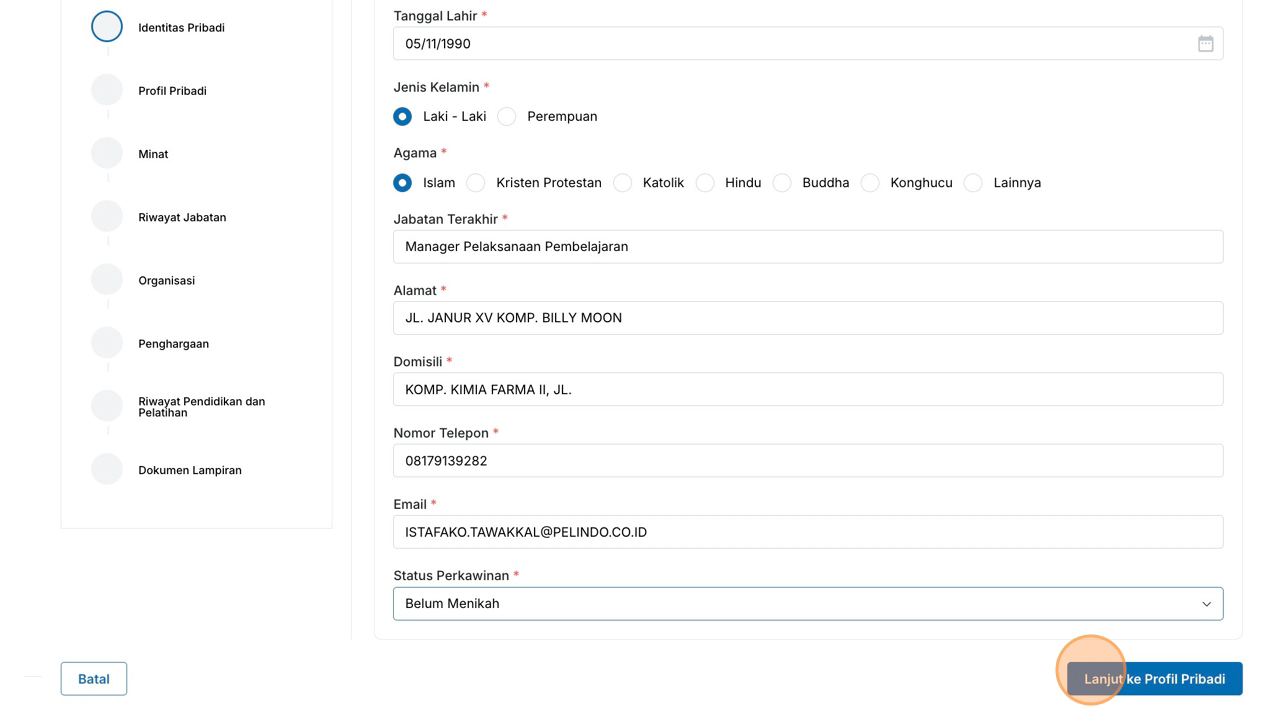
Task: Choose Kristen Protestan religion option
Action: (476, 183)
